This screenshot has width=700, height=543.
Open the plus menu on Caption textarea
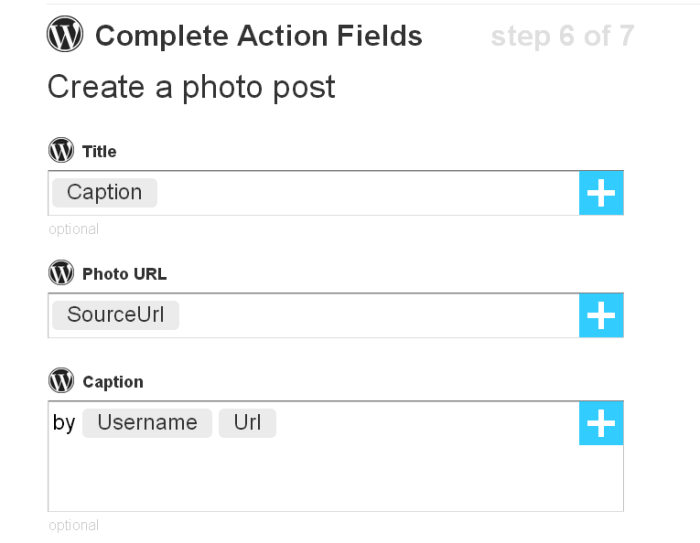point(601,423)
